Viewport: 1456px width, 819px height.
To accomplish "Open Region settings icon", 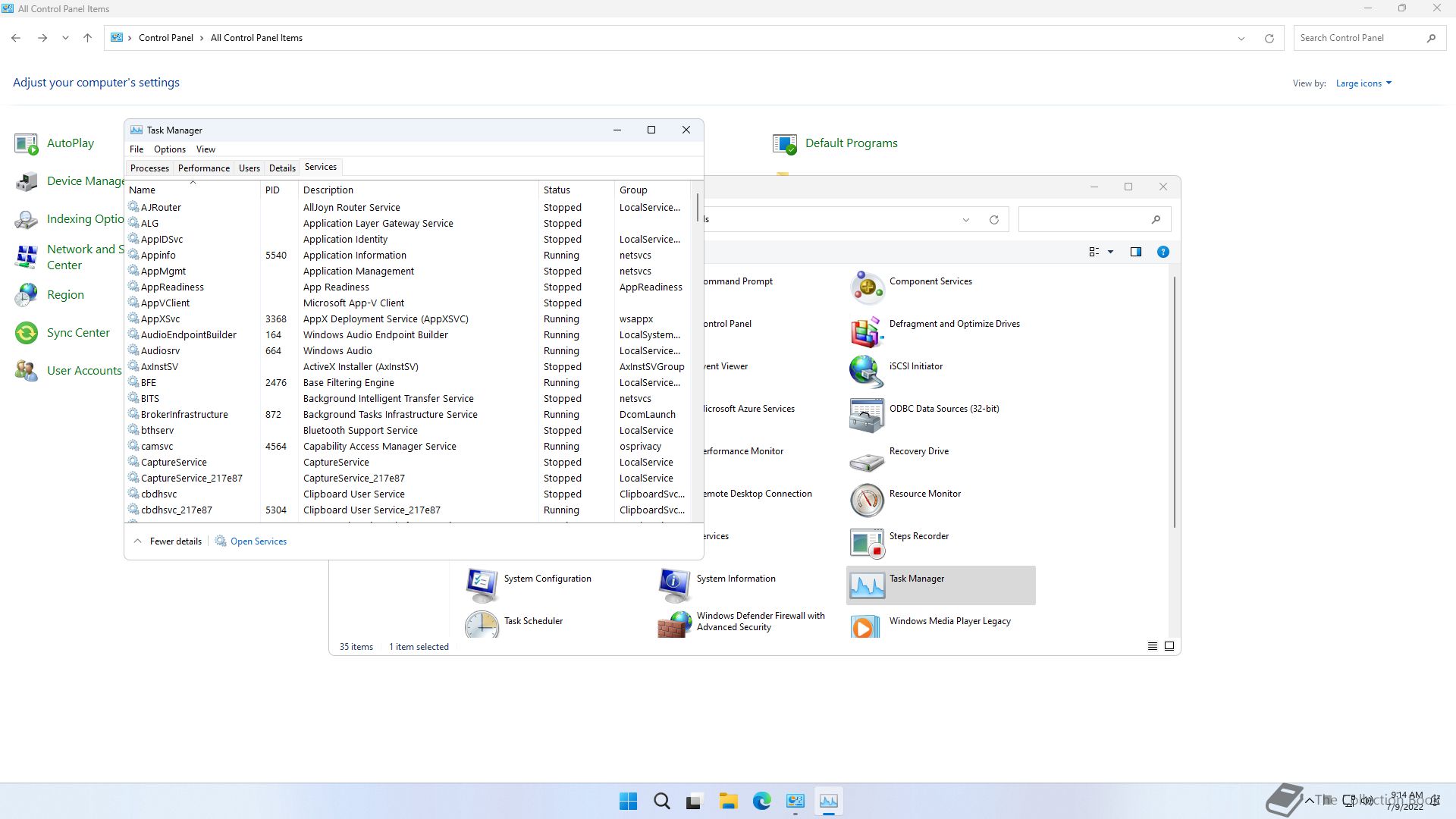I will pyautogui.click(x=27, y=295).
